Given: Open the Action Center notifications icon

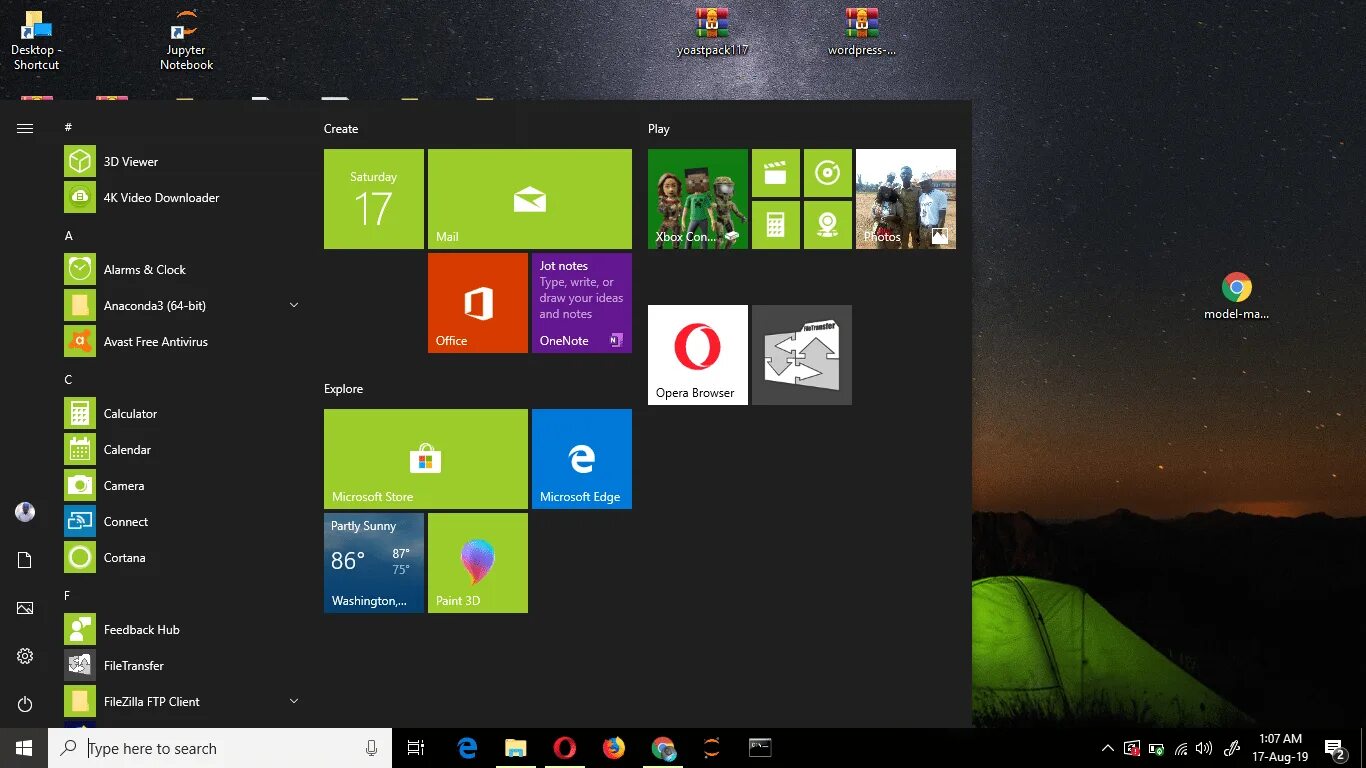Looking at the screenshot, I should coord(1336,748).
